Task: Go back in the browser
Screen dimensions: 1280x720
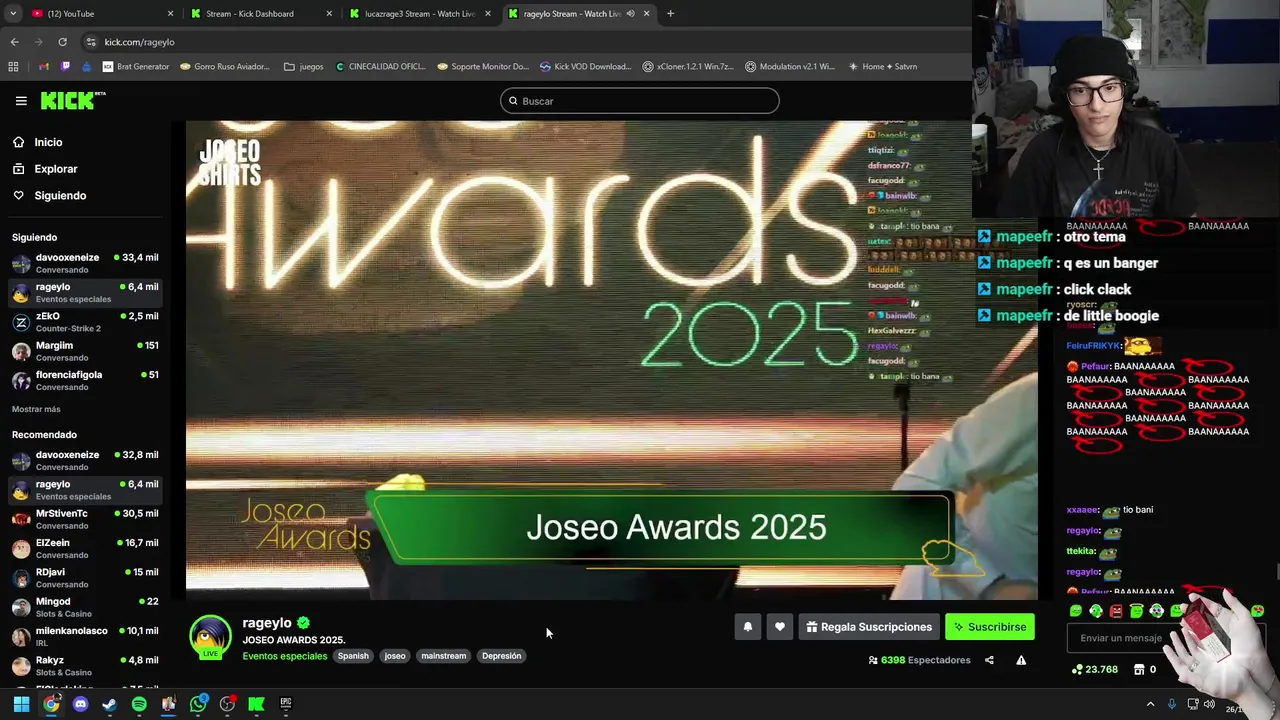Action: point(14,42)
